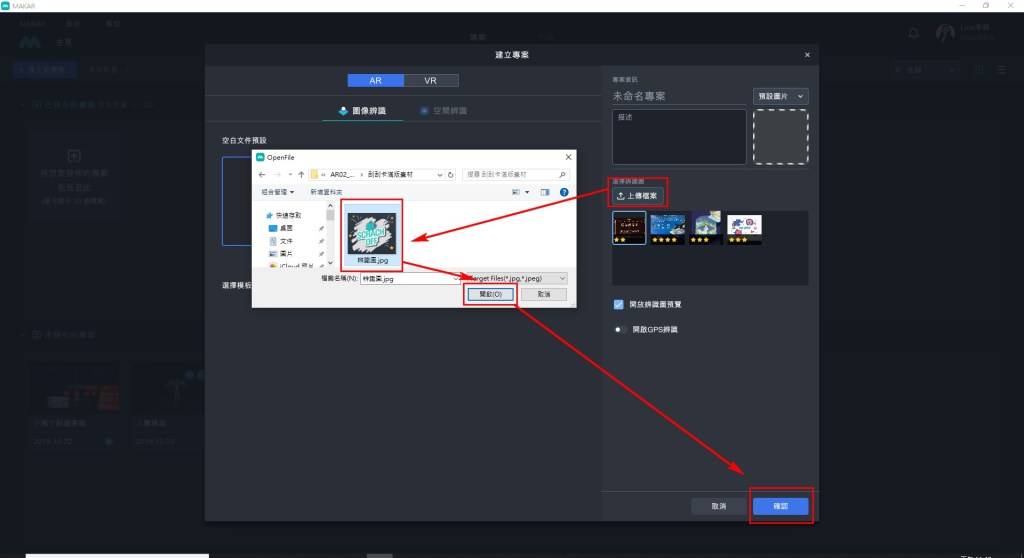Select the 辨識圖.jpg file thumbnail
The height and width of the screenshot is (558, 1024).
click(371, 236)
